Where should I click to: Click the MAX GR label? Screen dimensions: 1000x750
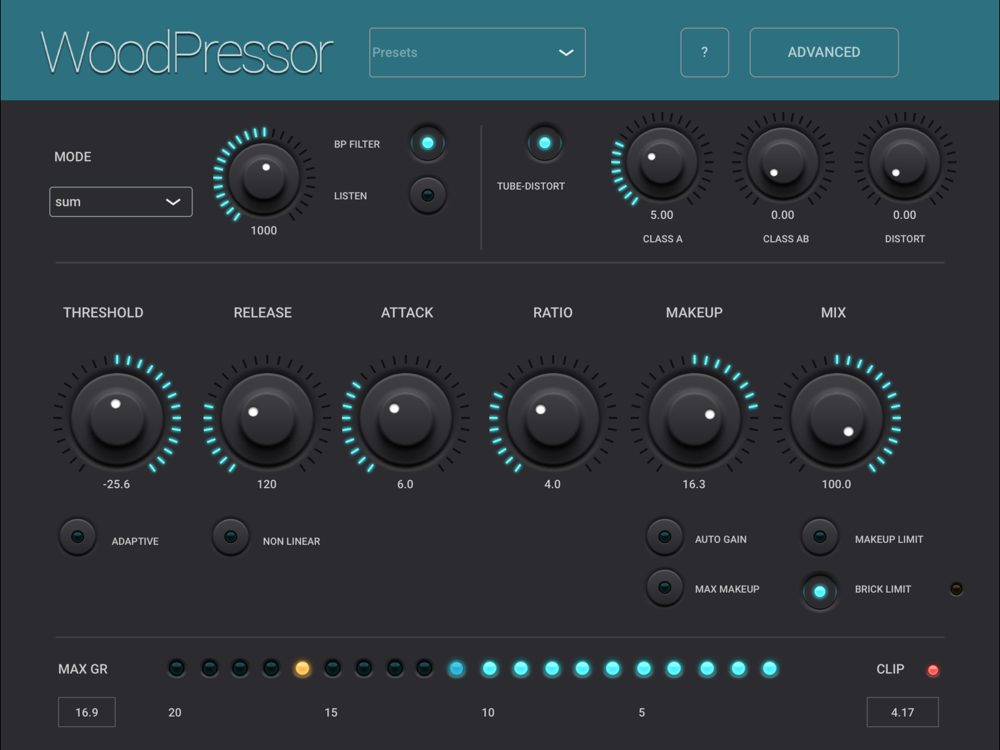[83, 669]
